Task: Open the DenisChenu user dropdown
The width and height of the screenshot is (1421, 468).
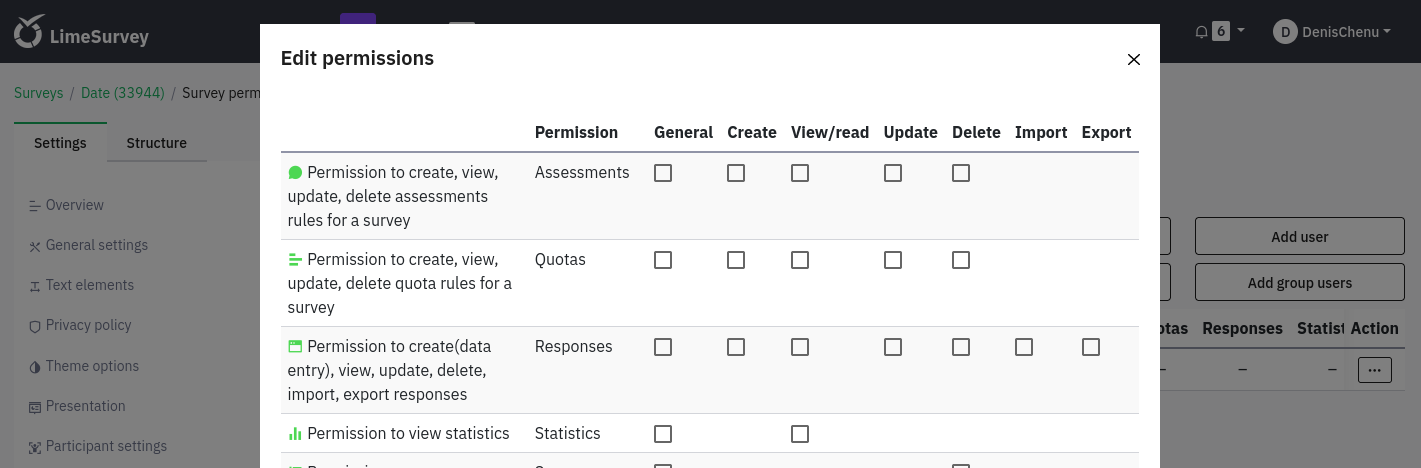Action: (x=1331, y=32)
